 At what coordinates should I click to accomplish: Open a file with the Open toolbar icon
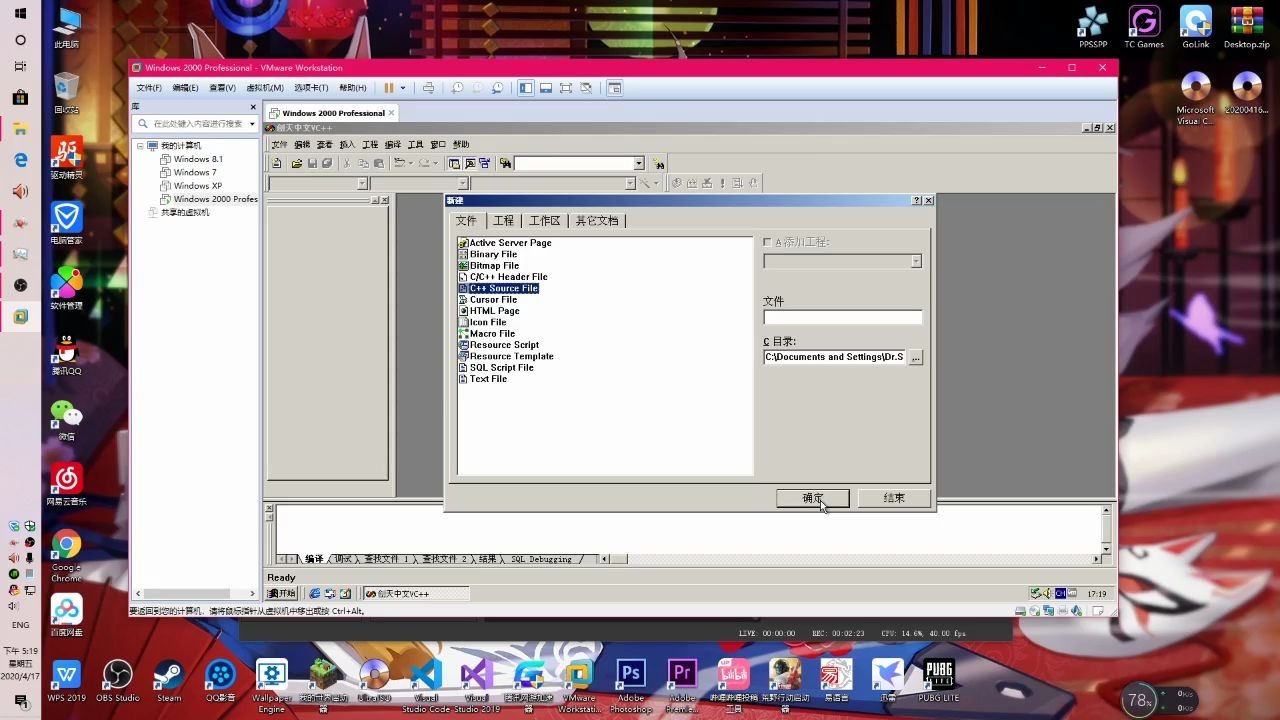click(296, 163)
